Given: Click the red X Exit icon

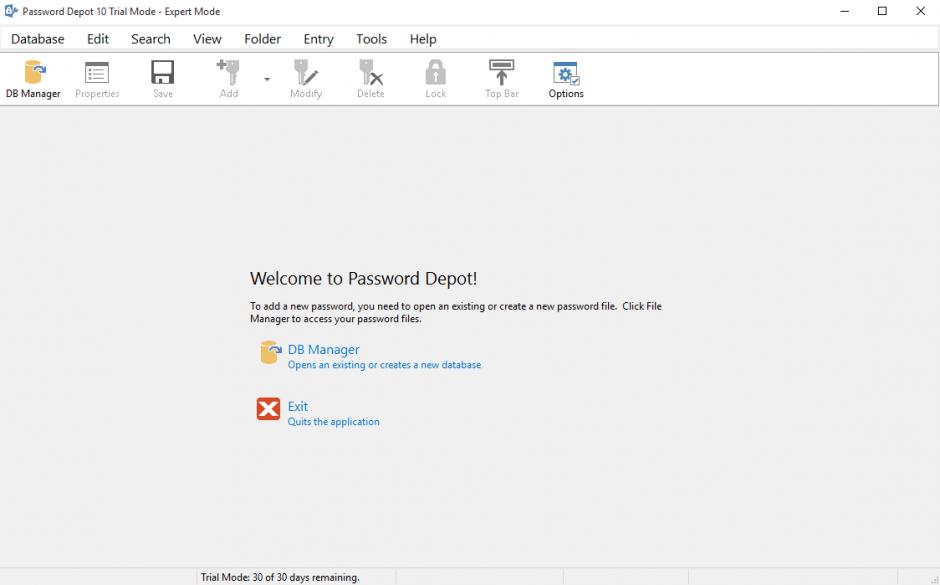Looking at the screenshot, I should pos(268,409).
